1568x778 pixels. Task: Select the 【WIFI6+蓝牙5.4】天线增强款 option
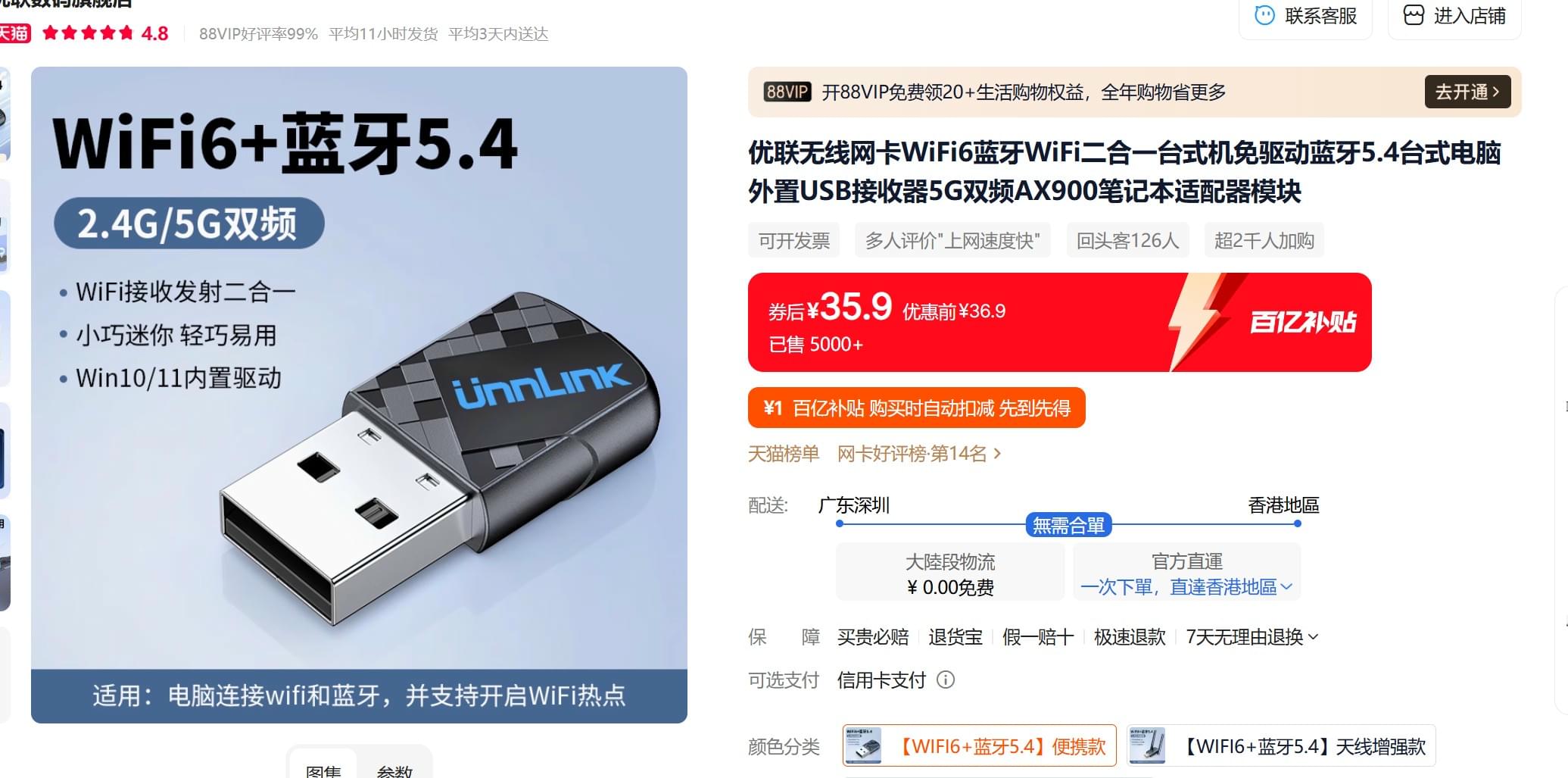[x=1281, y=746]
